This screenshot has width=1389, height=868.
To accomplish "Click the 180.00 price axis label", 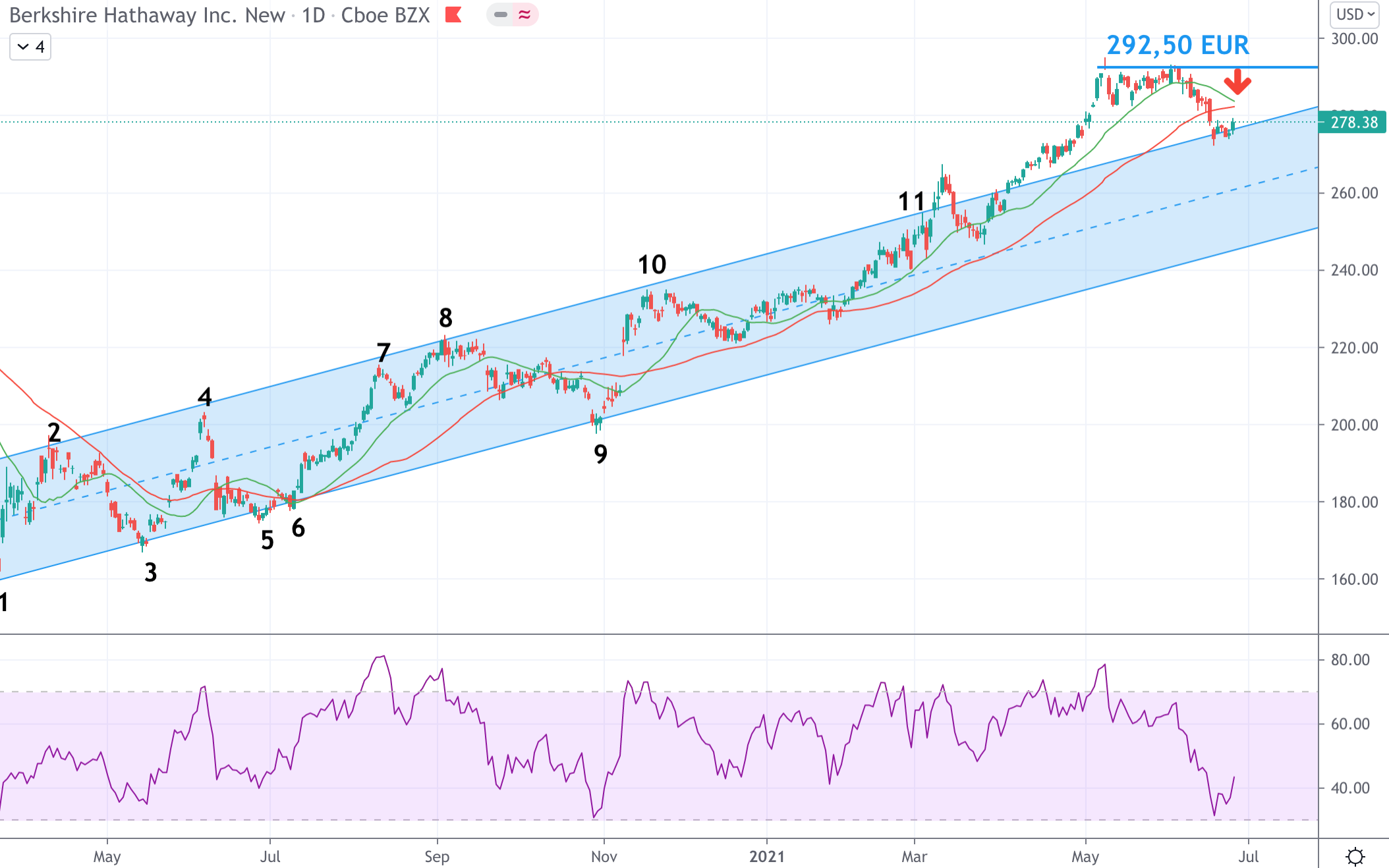I will point(1354,502).
